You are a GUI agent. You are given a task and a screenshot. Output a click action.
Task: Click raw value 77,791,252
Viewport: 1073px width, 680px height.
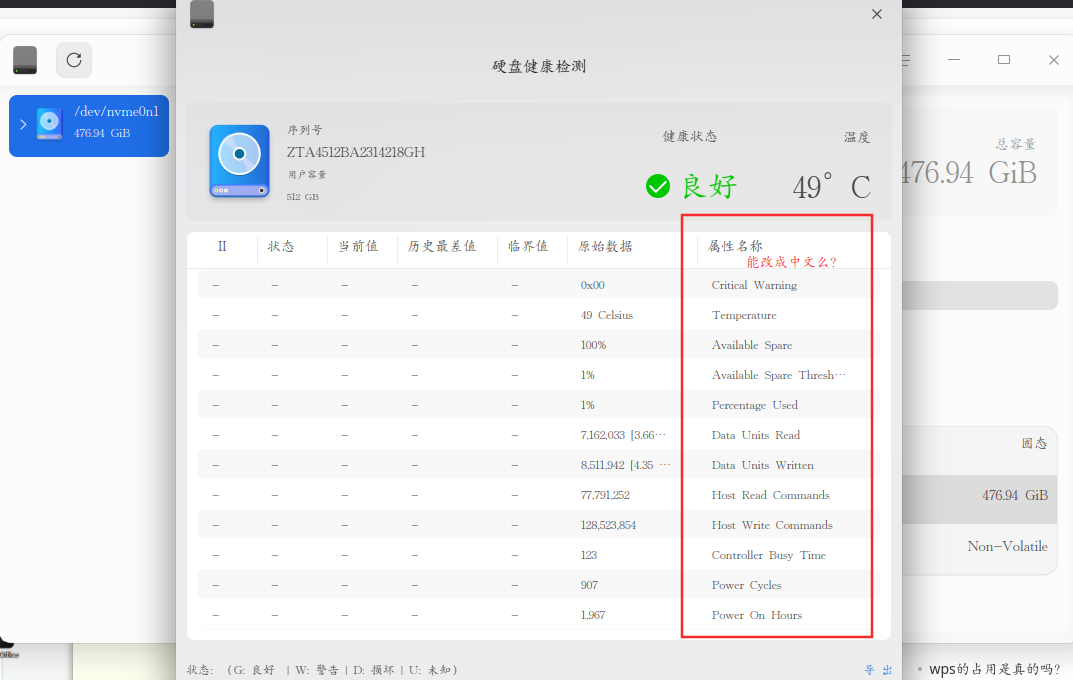[605, 495]
